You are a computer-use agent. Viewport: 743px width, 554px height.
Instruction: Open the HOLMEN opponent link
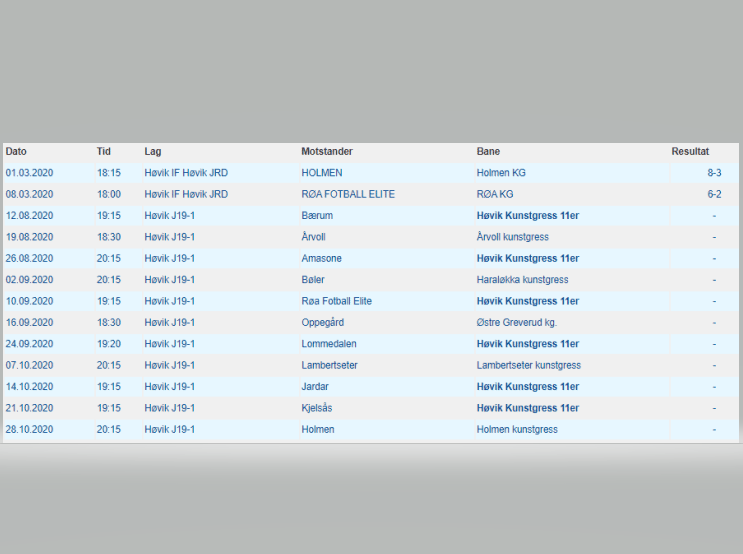coord(321,173)
